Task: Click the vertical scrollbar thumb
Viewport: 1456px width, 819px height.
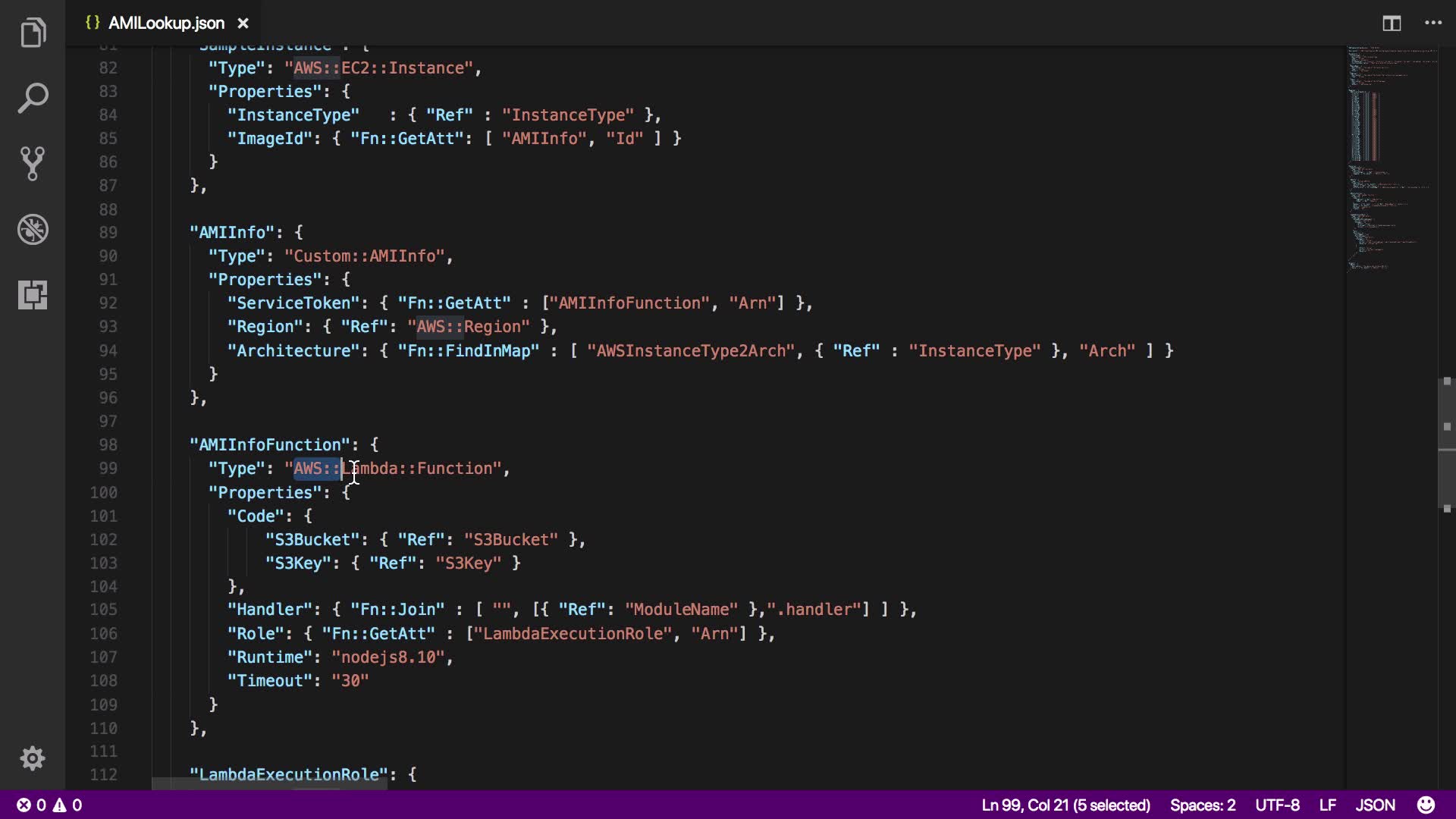Action: 1446,444
